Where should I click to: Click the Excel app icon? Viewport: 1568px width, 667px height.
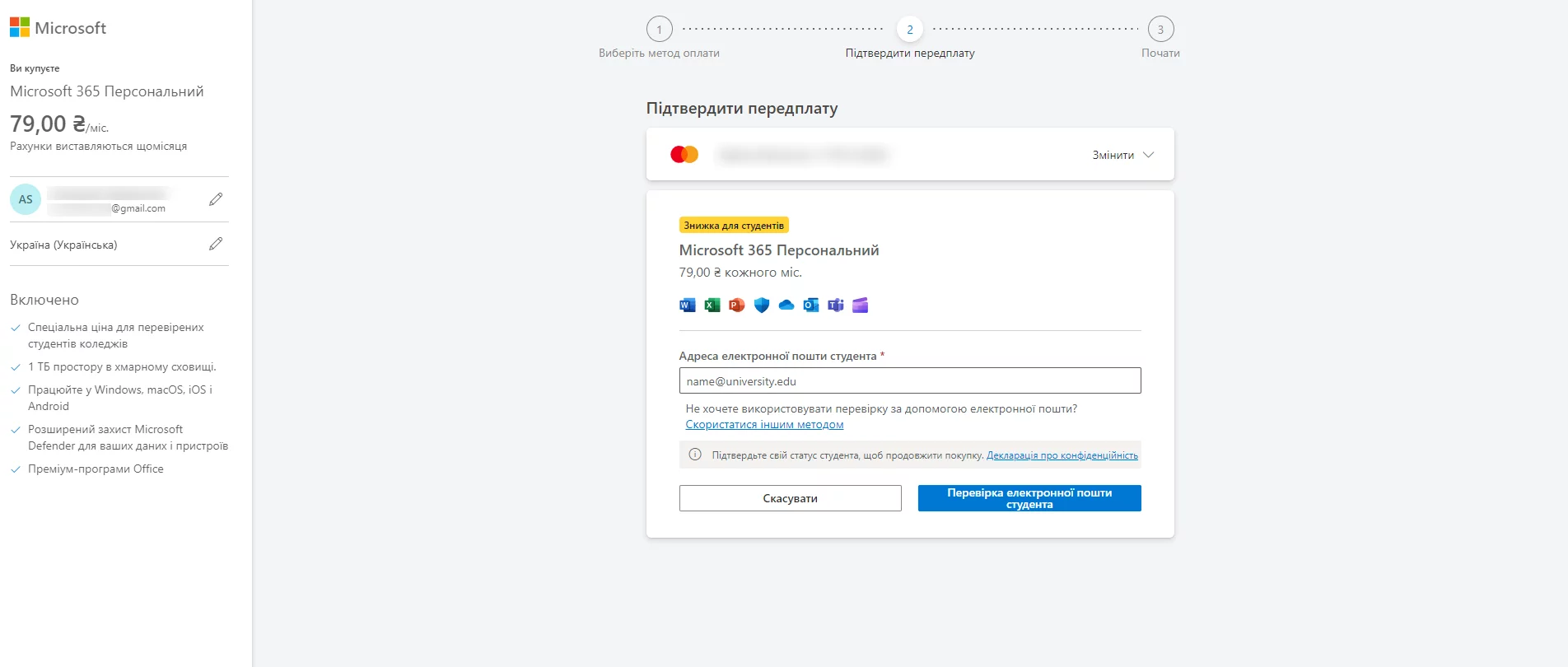pyautogui.click(x=712, y=306)
